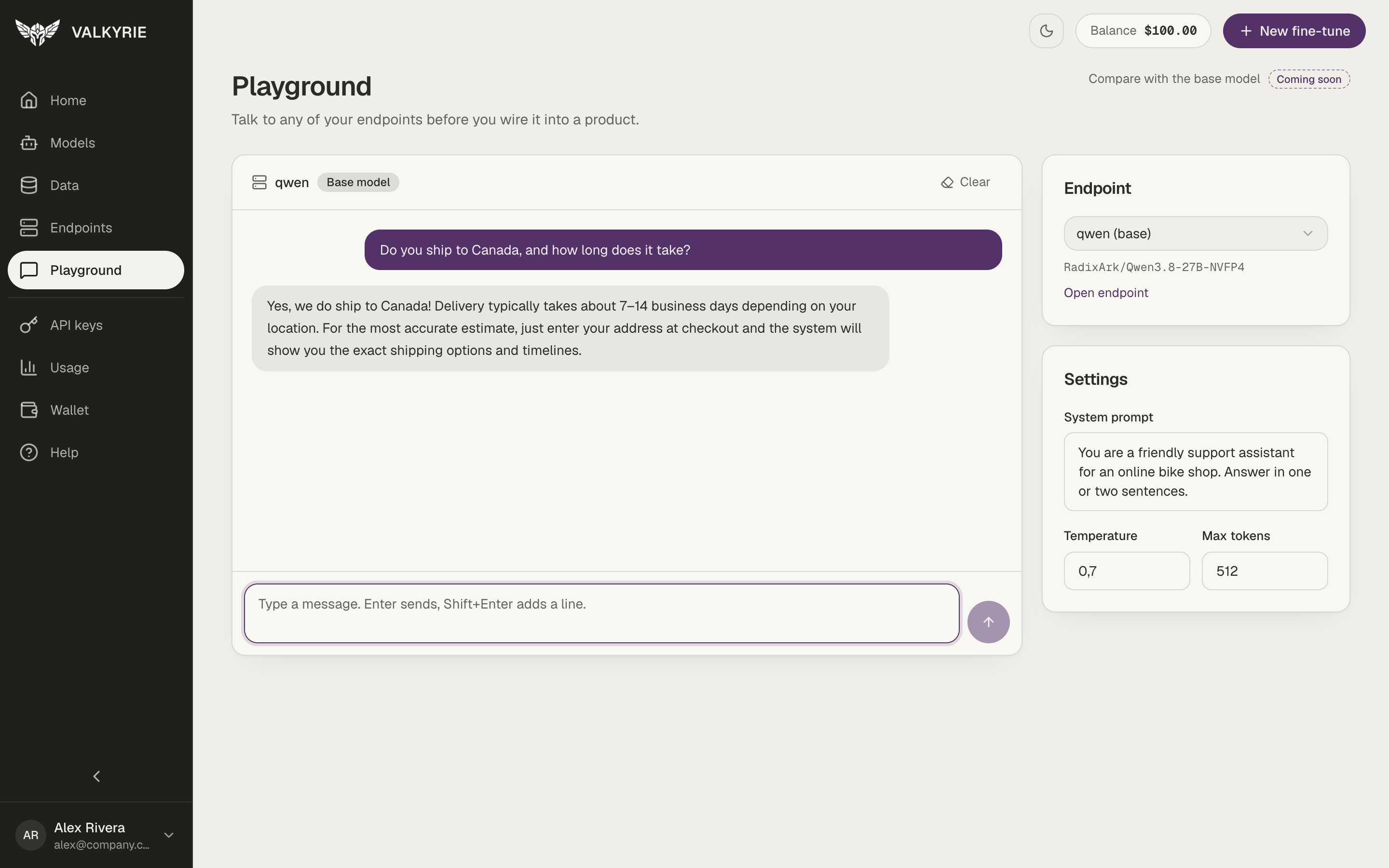Click the Coming soon badge
Viewport: 1389px width, 868px height.
pos(1308,79)
